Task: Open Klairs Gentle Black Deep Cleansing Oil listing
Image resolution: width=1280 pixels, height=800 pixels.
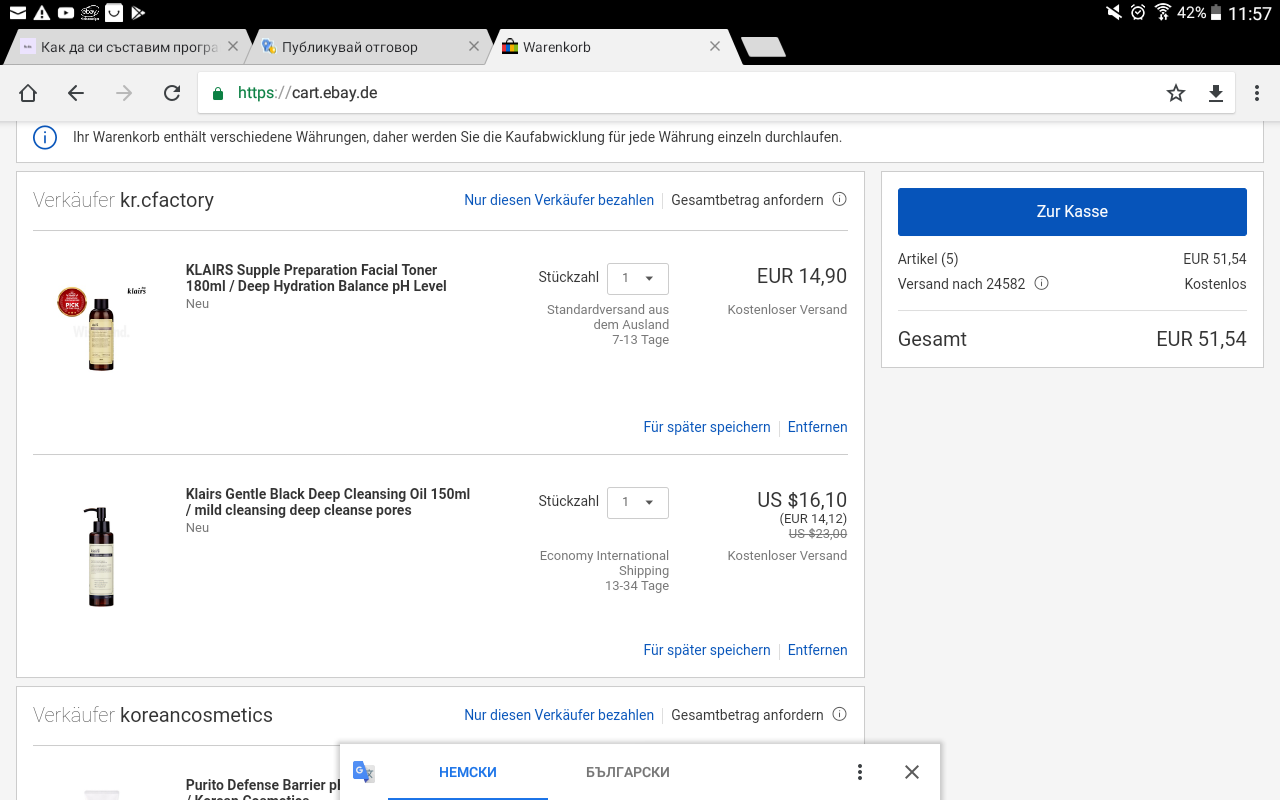Action: (x=328, y=502)
